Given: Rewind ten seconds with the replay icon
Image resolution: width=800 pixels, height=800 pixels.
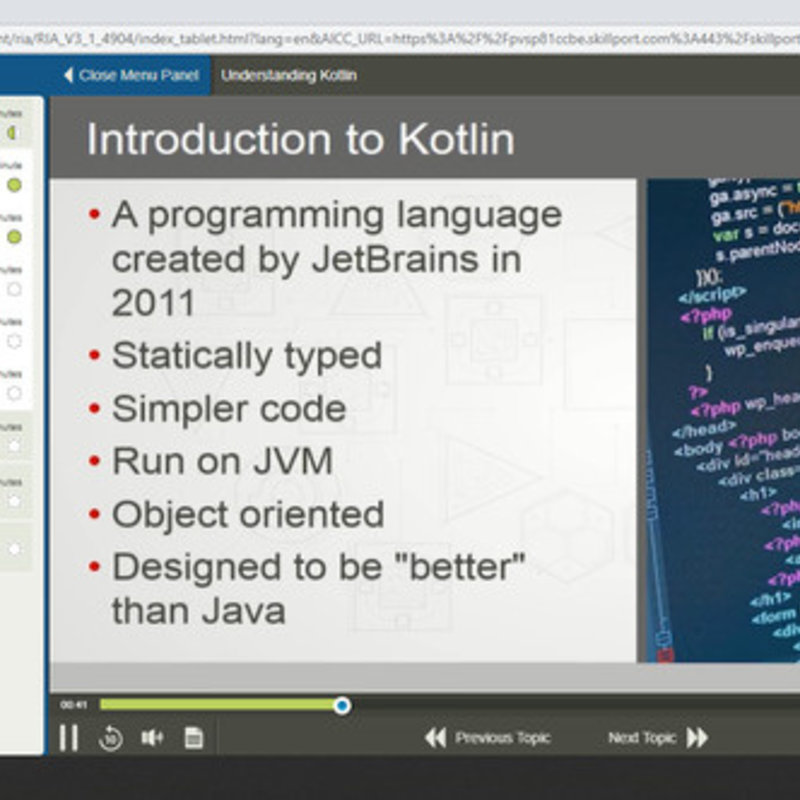Looking at the screenshot, I should point(111,738).
